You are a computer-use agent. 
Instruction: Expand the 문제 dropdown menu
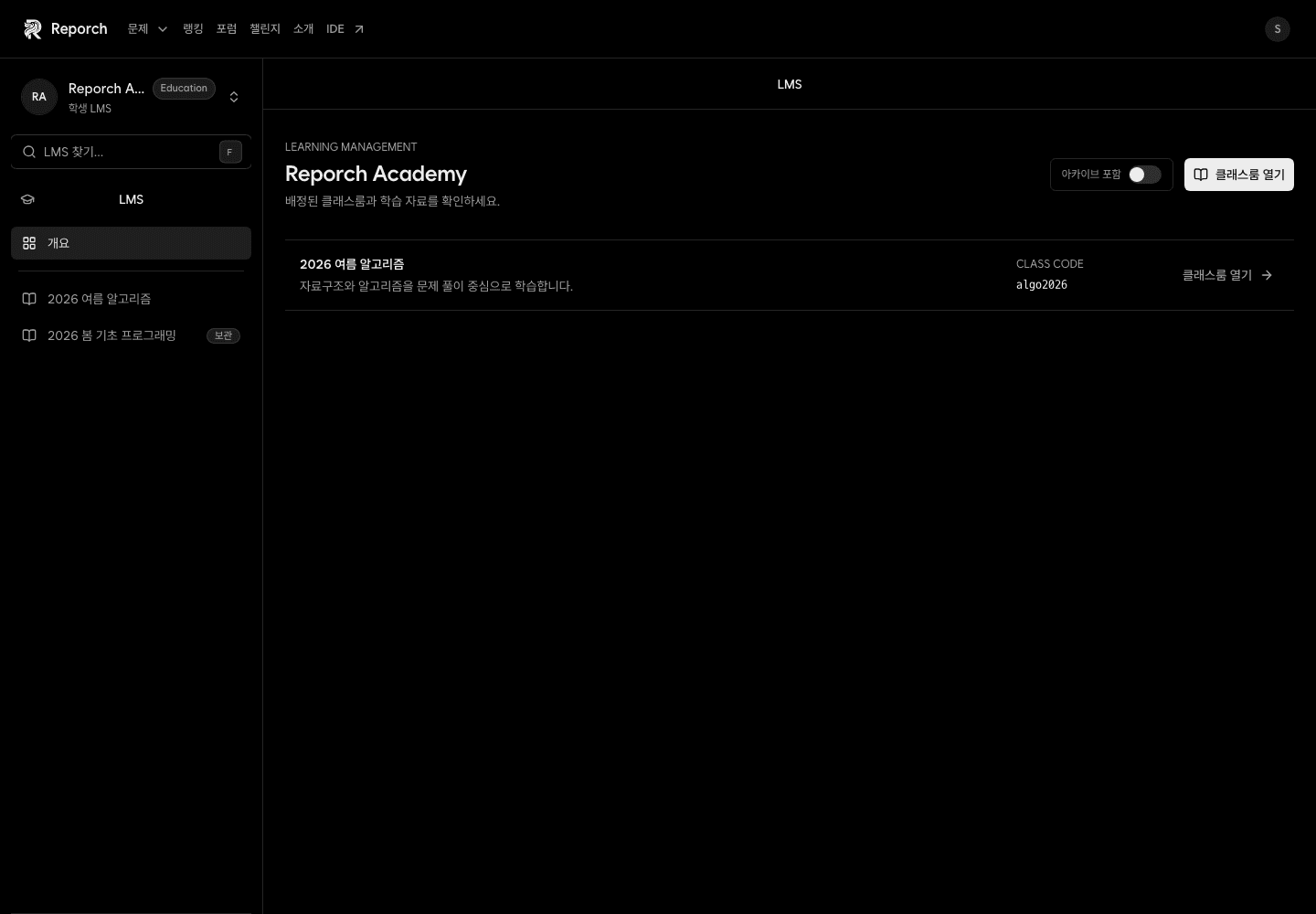tap(148, 29)
